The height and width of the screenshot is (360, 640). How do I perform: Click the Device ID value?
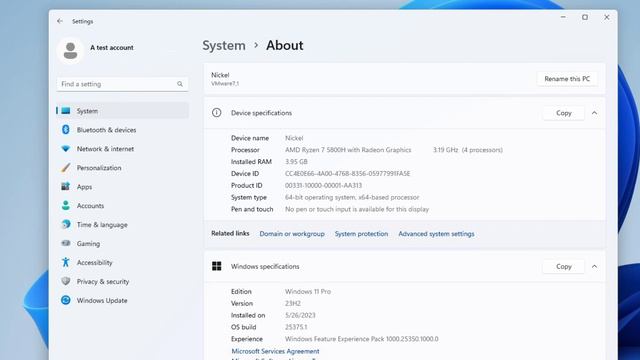[x=347, y=173]
